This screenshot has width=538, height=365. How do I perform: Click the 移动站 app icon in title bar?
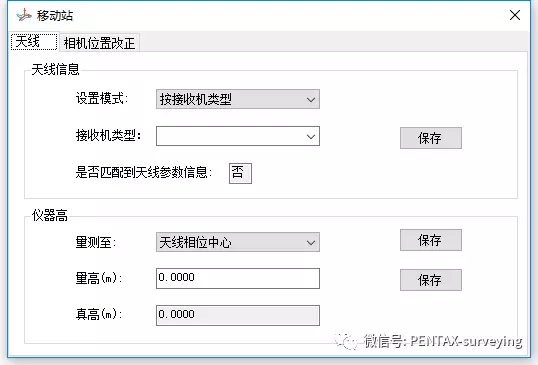(x=24, y=15)
